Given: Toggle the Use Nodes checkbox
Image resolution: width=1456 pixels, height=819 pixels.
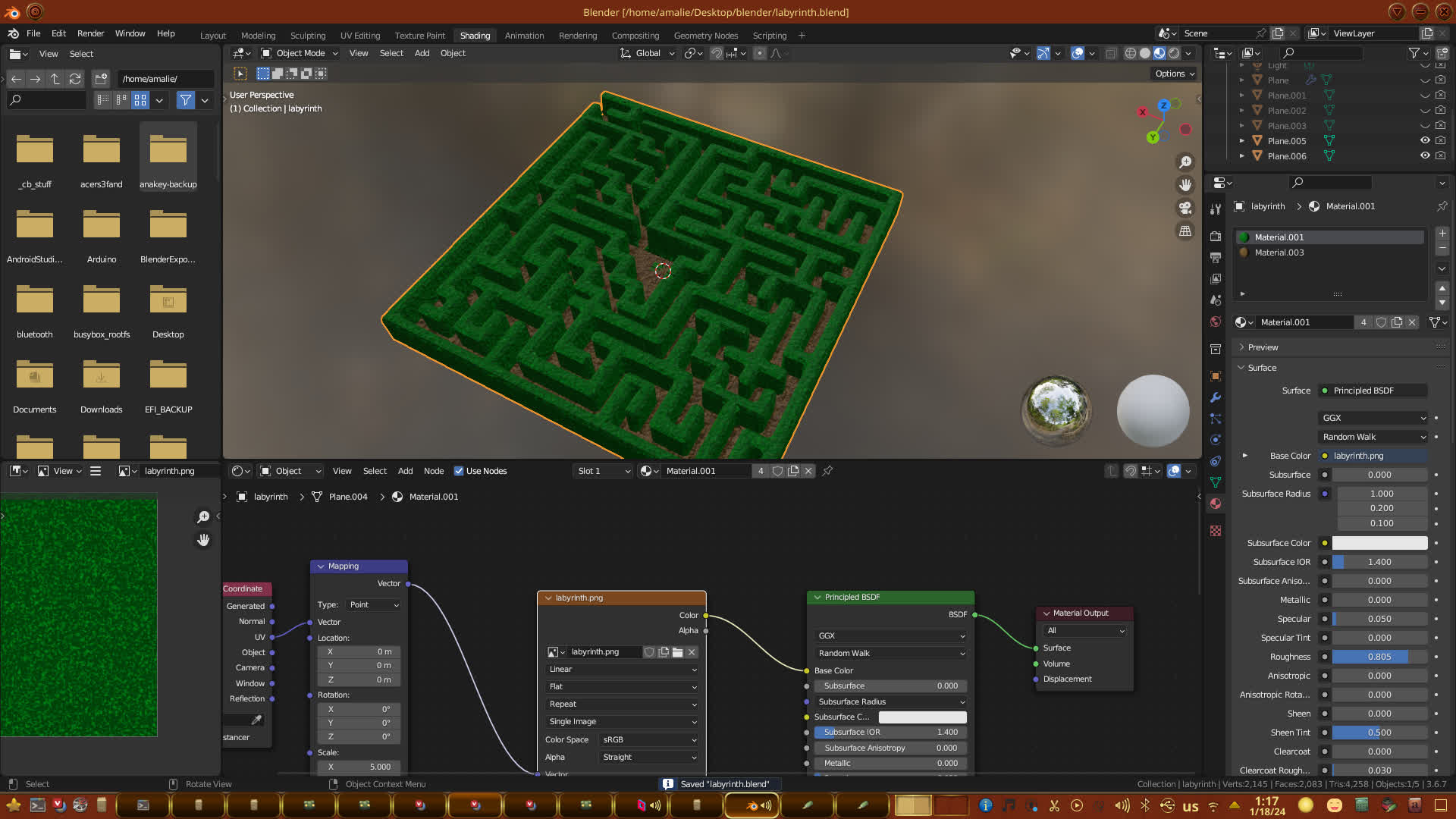Looking at the screenshot, I should coord(459,471).
